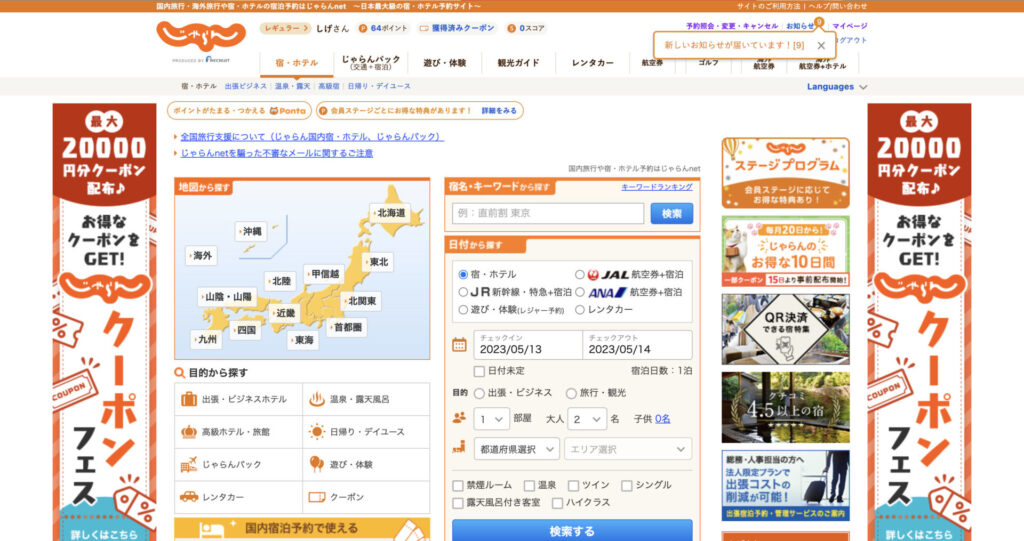Click the 温泉・露天風呂 hot spring icon

(x=317, y=399)
